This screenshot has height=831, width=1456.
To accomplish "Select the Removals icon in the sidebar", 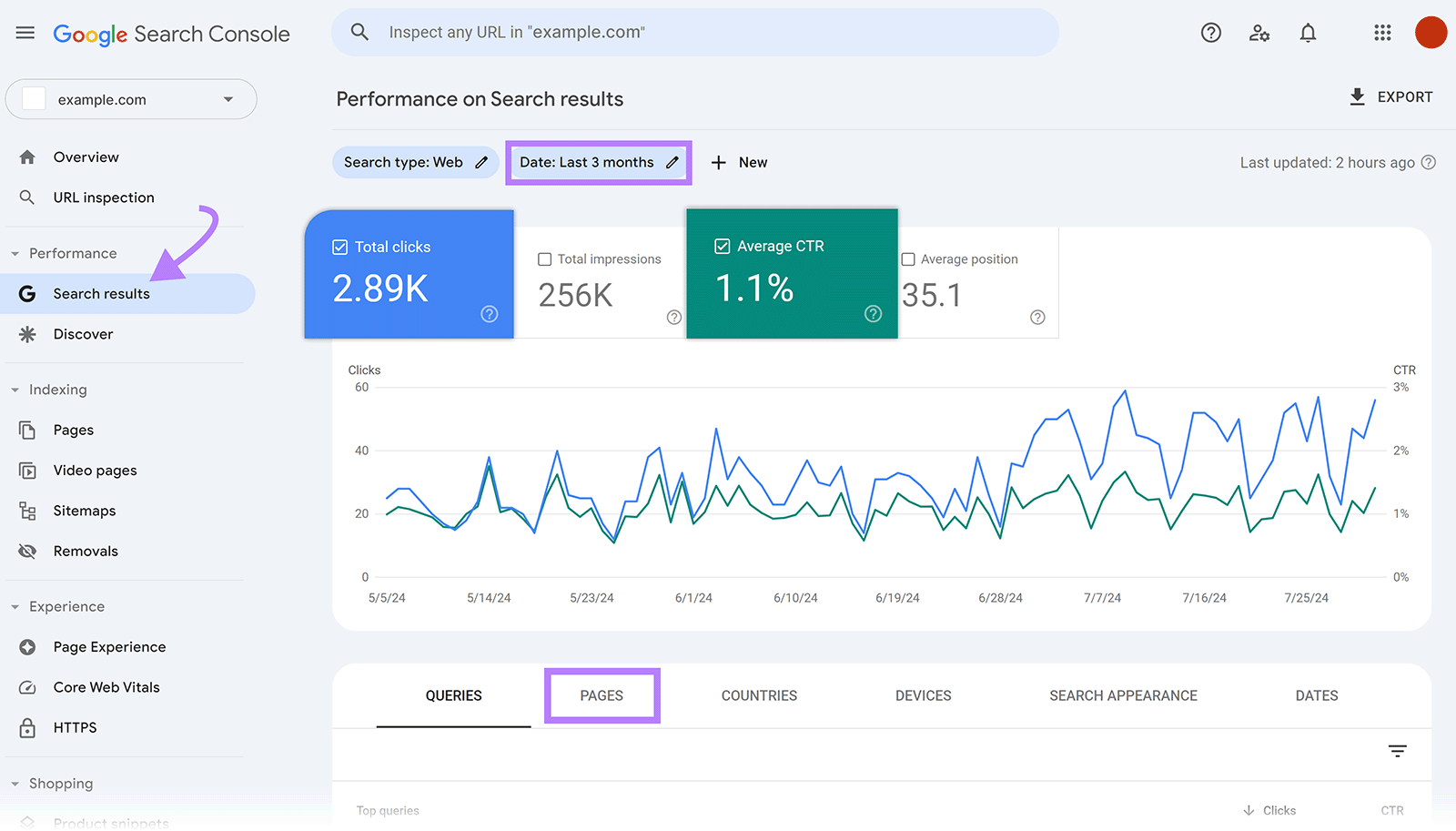I will click(28, 551).
